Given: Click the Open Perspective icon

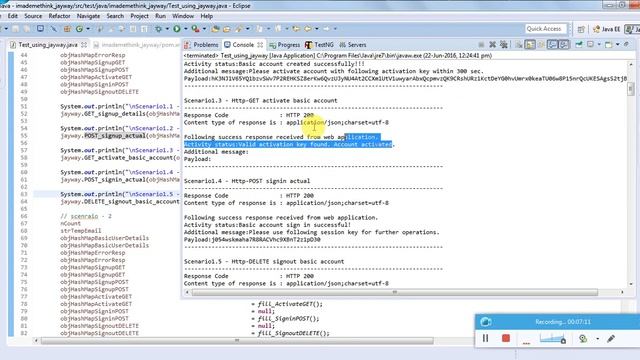Looking at the screenshot, I should pyautogui.click(x=581, y=29).
